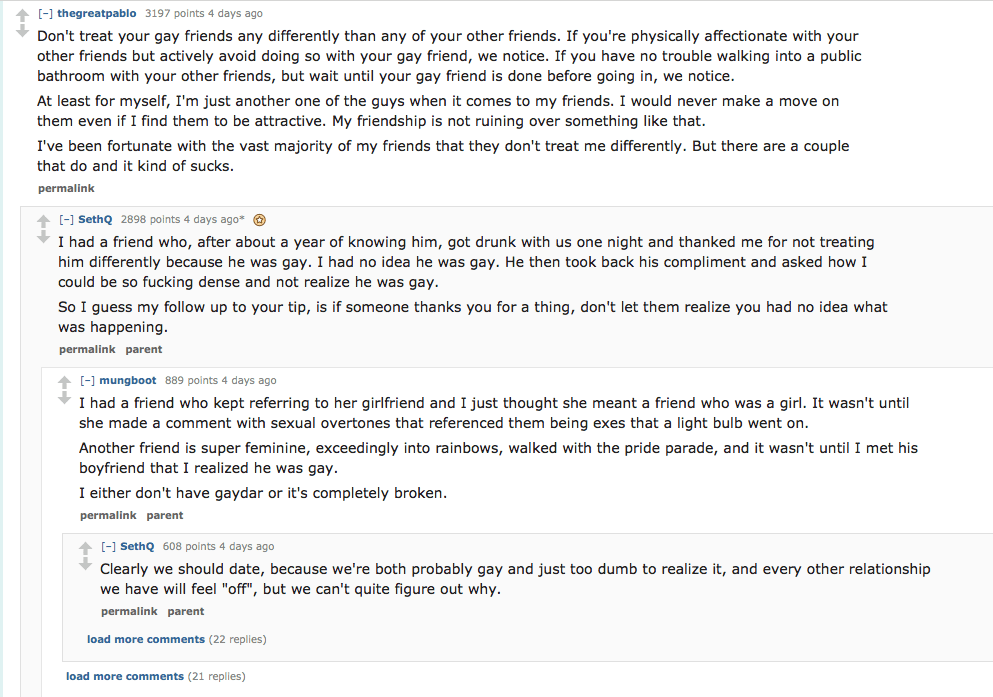The image size is (993, 697).
Task: Upvote mungboot's comment
Action: (x=64, y=382)
